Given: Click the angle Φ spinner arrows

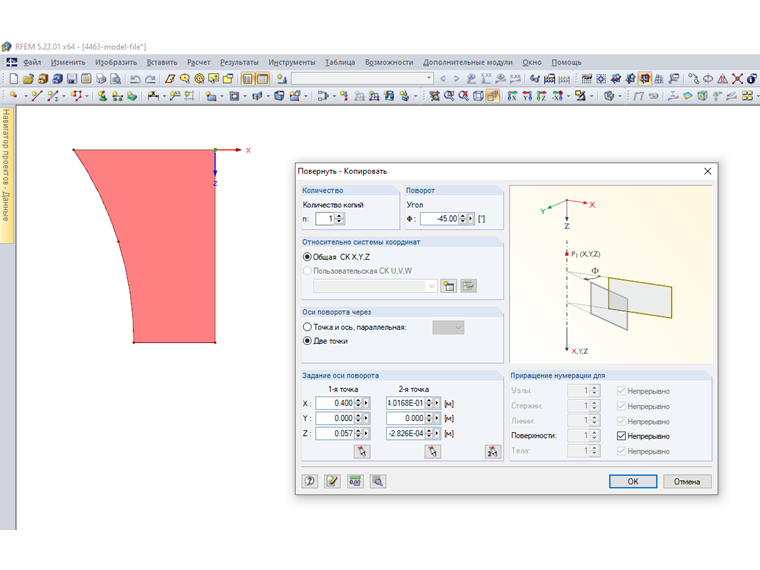Looking at the screenshot, I should (x=462, y=219).
